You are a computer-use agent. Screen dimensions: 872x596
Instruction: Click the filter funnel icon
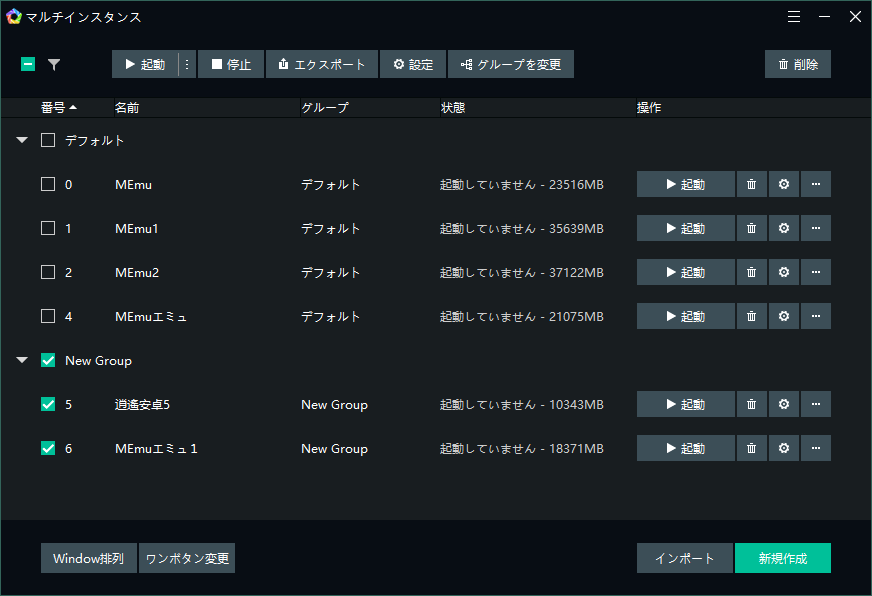[x=54, y=64]
